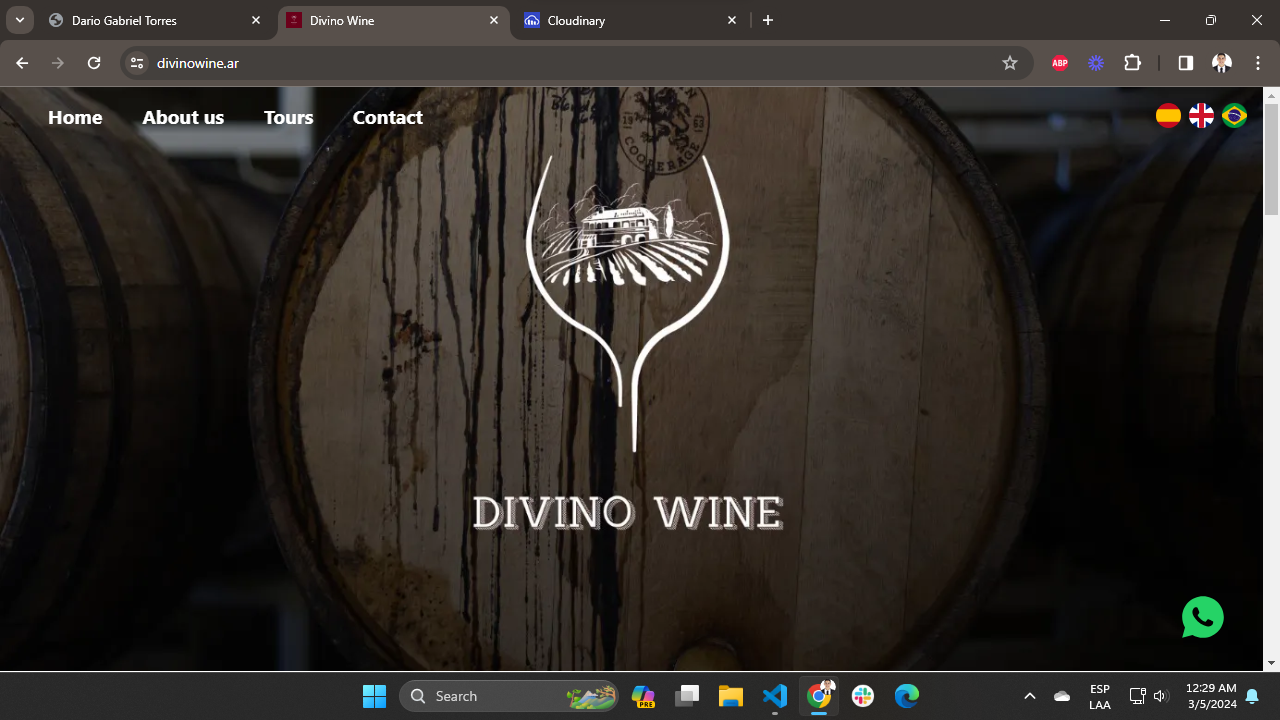Viewport: 1280px width, 720px height.
Task: Open the Chrome profile avatar
Action: (x=1221, y=63)
